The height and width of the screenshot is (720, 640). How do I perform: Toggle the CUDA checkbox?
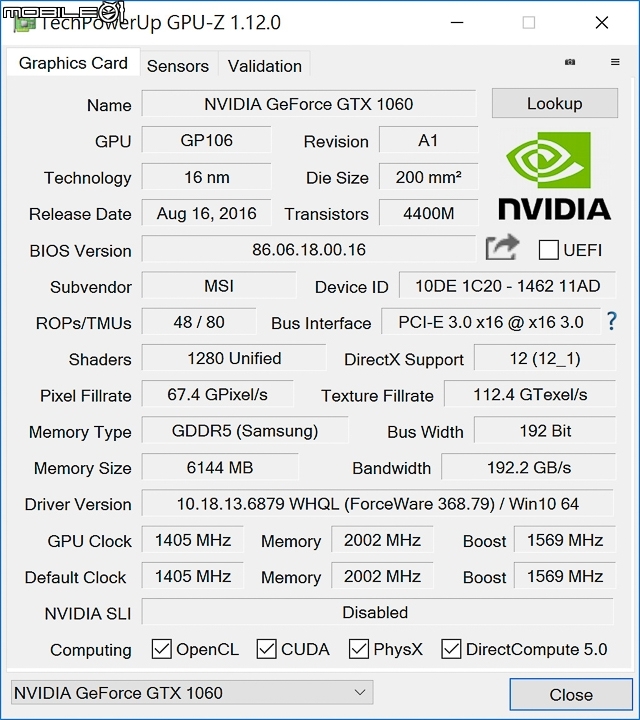(266, 649)
